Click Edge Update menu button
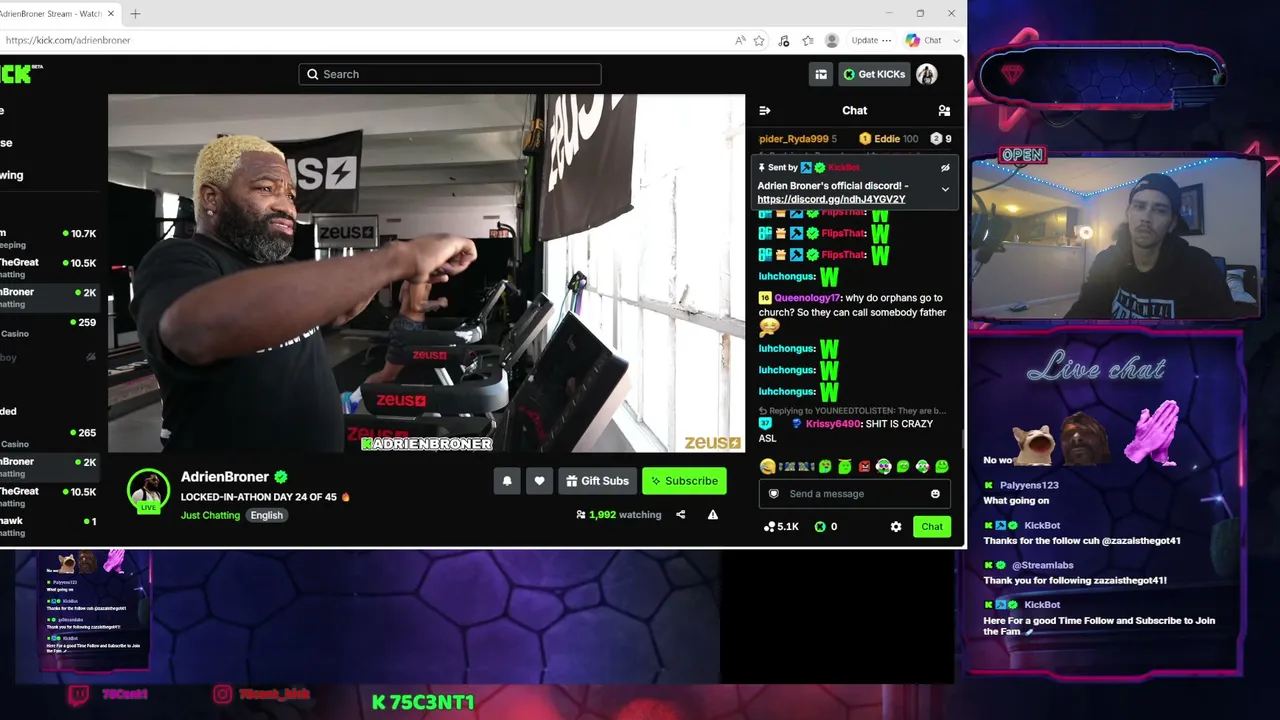The image size is (1280, 720). pos(871,40)
